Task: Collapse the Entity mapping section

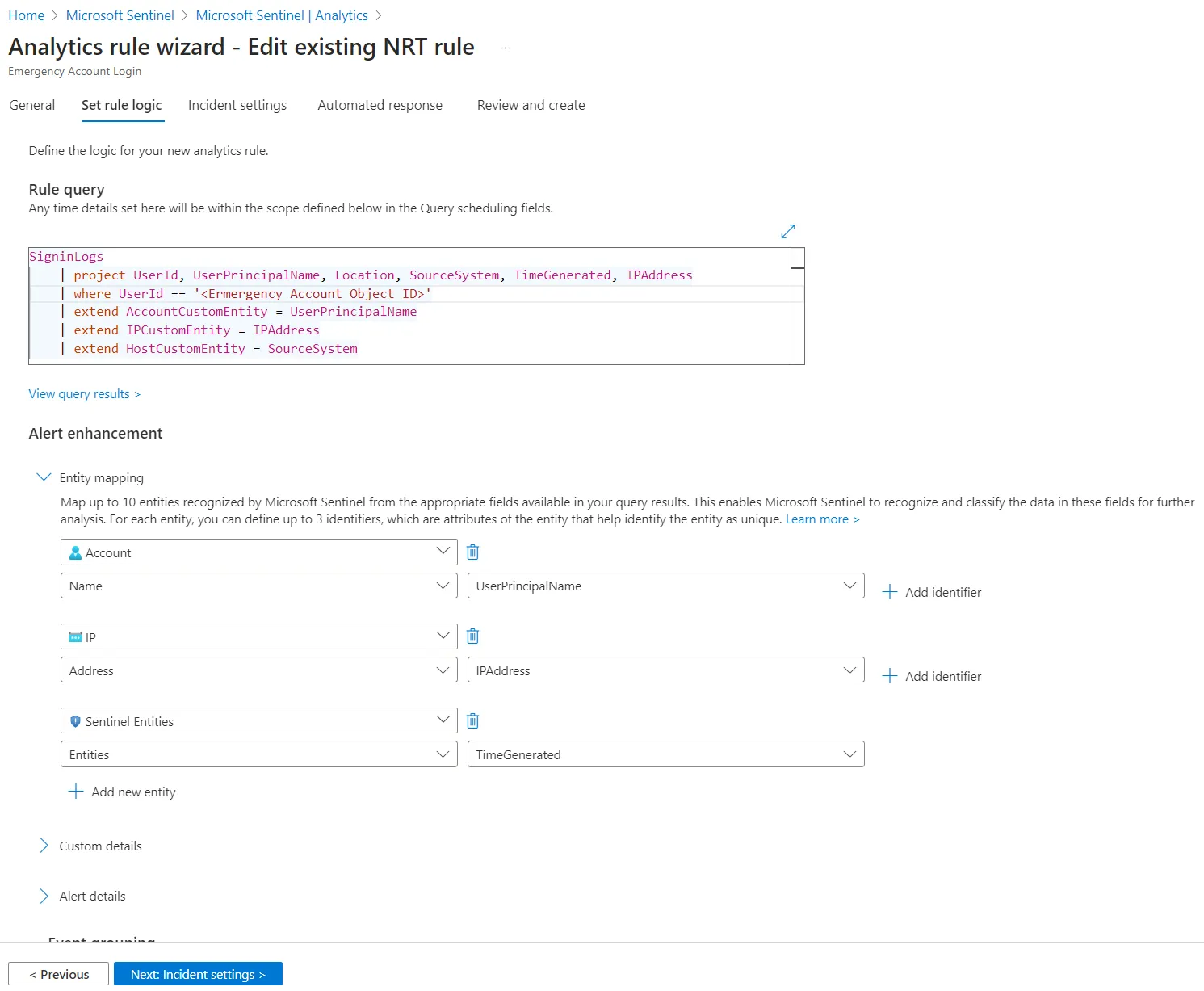Action: (44, 477)
